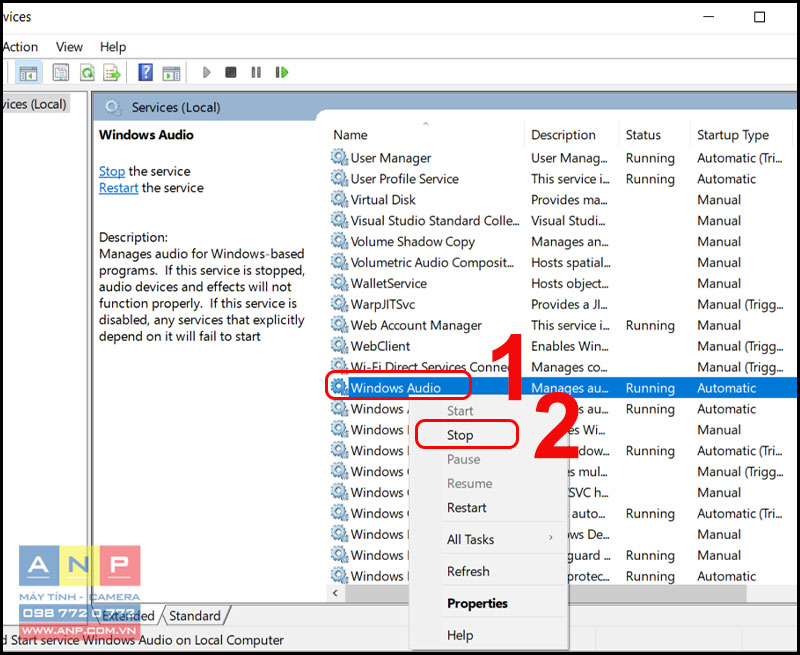Click the Properties toolbar icon
The height and width of the screenshot is (655, 800).
coord(61,73)
